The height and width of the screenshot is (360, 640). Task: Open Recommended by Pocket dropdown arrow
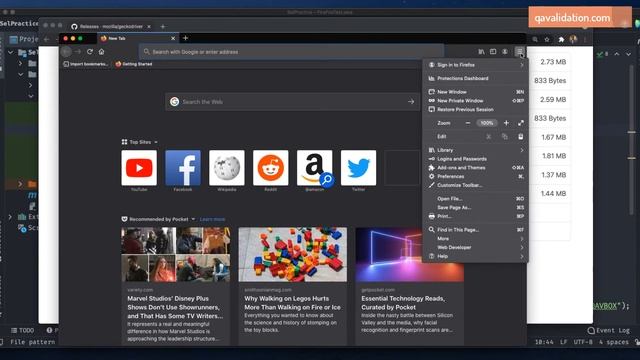click(193, 219)
